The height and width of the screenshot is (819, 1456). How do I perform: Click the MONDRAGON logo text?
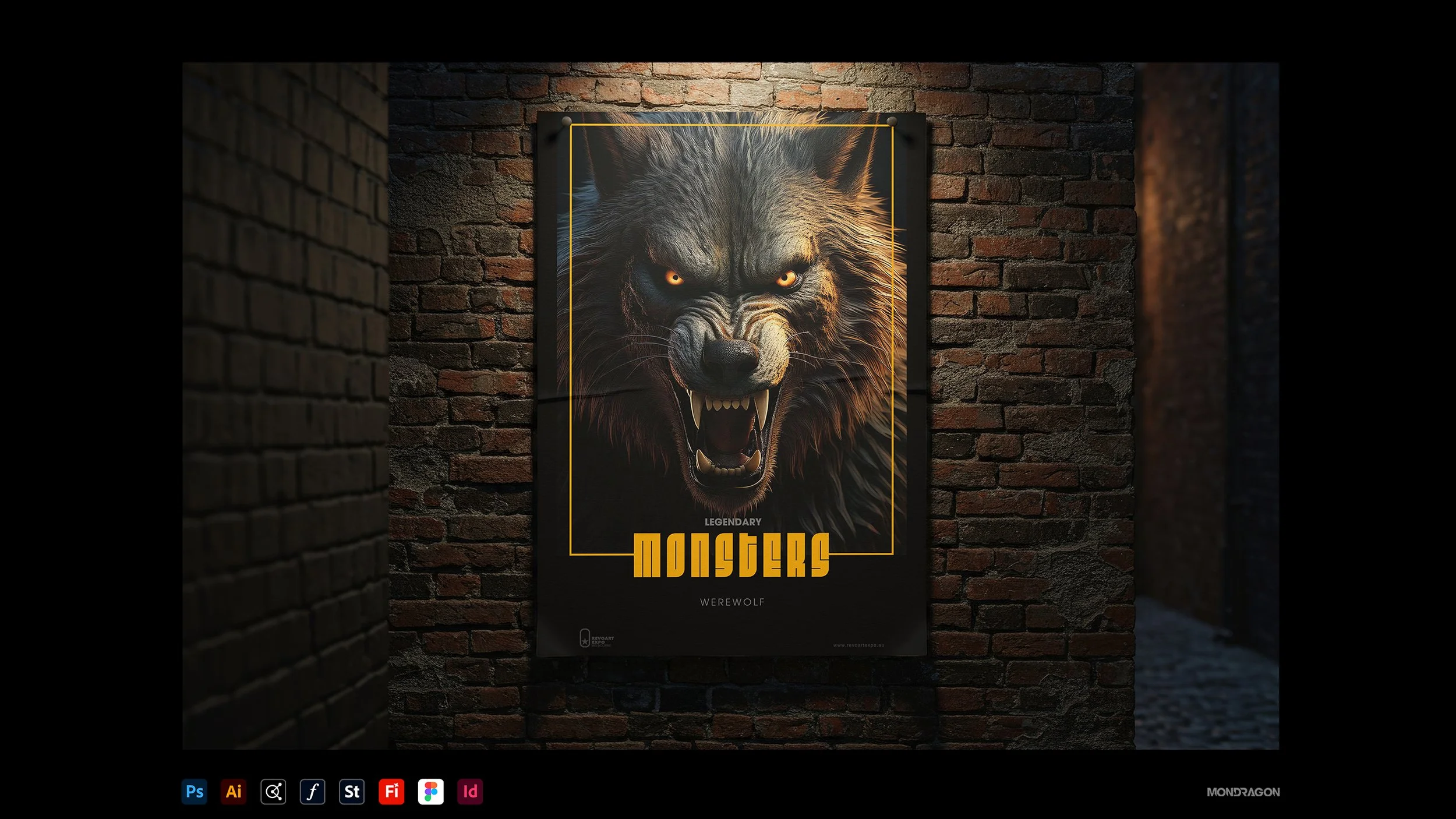pyautogui.click(x=1243, y=792)
